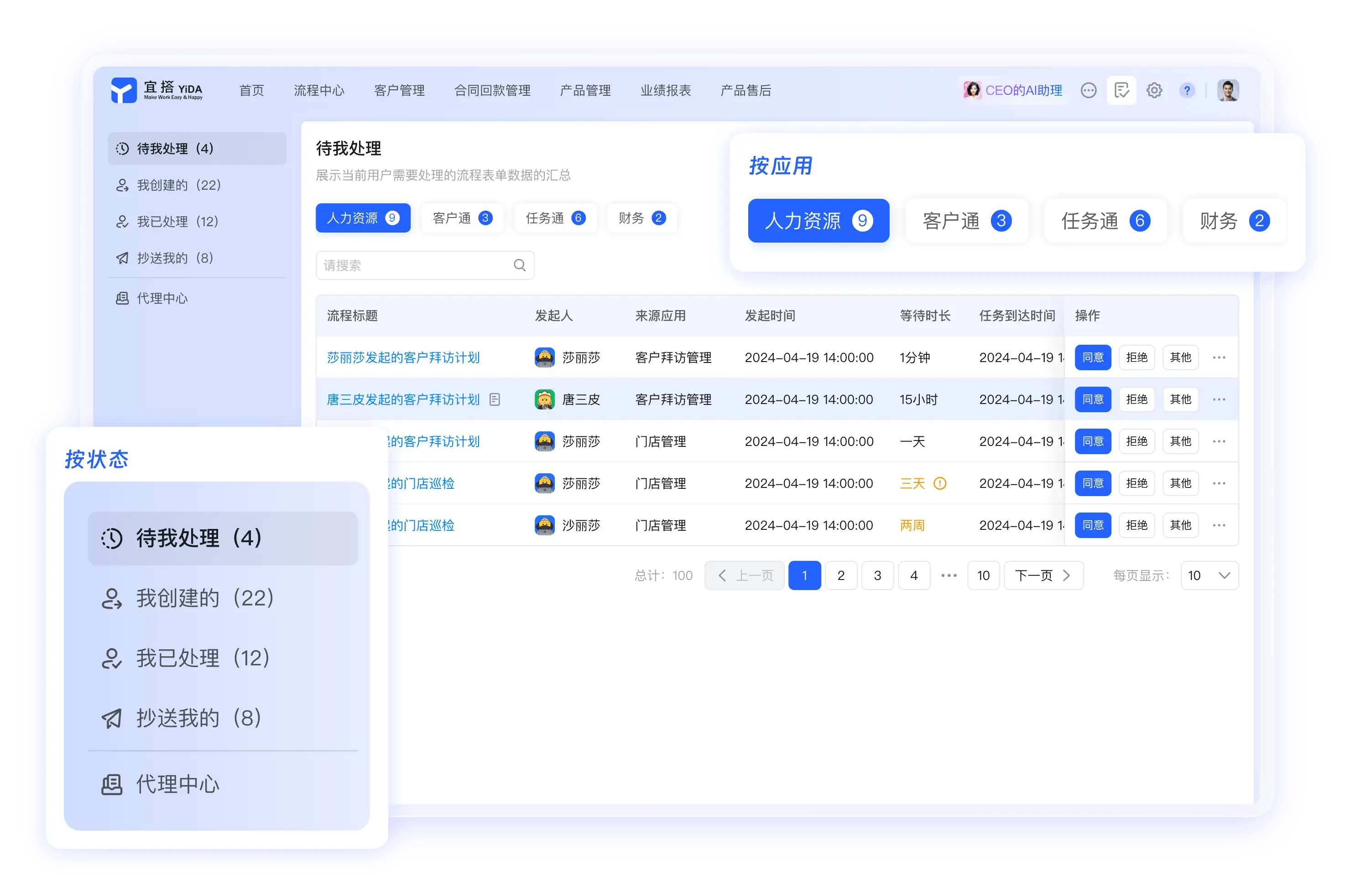The height and width of the screenshot is (896, 1355).
Task: Open the user profile avatar
Action: [1228, 90]
